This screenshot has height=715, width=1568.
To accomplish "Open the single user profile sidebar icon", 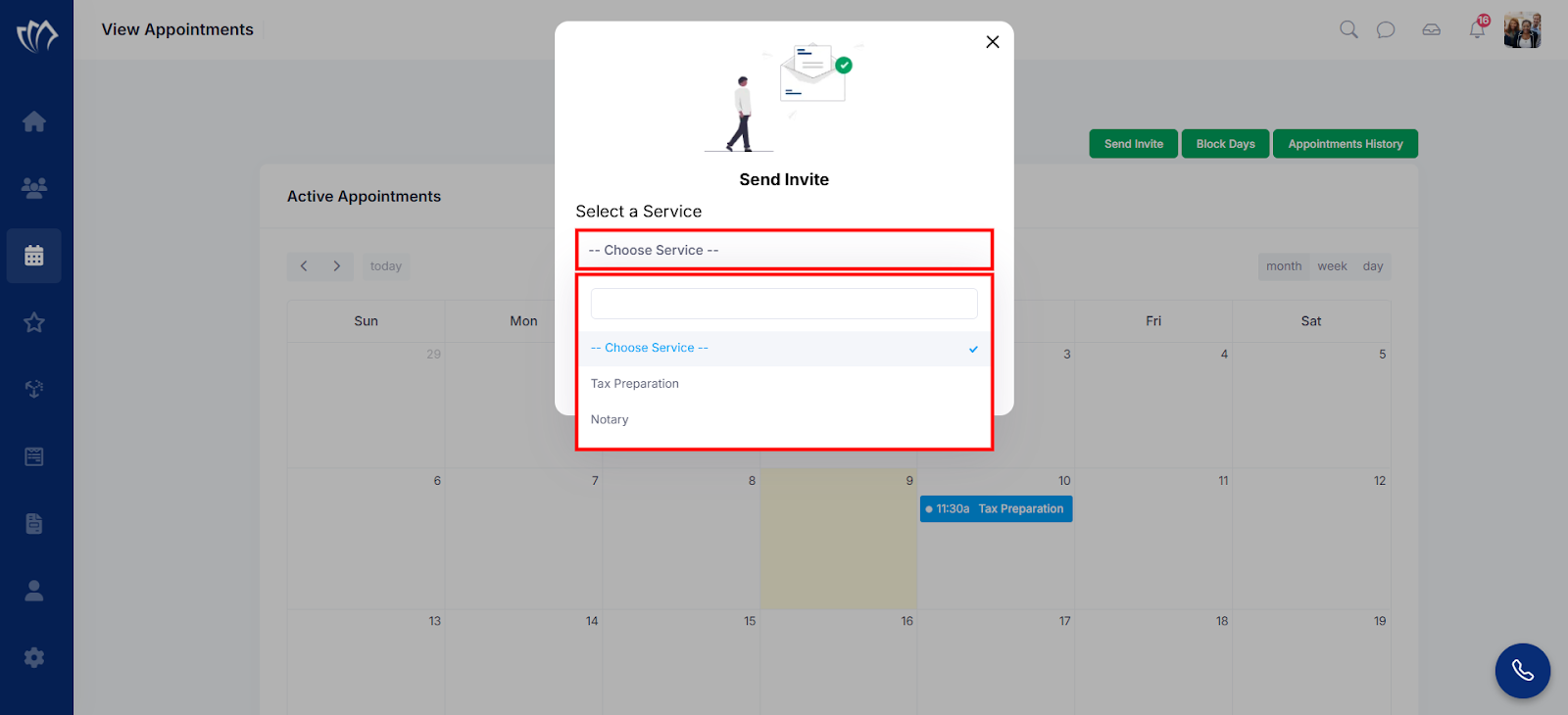I will (x=34, y=591).
